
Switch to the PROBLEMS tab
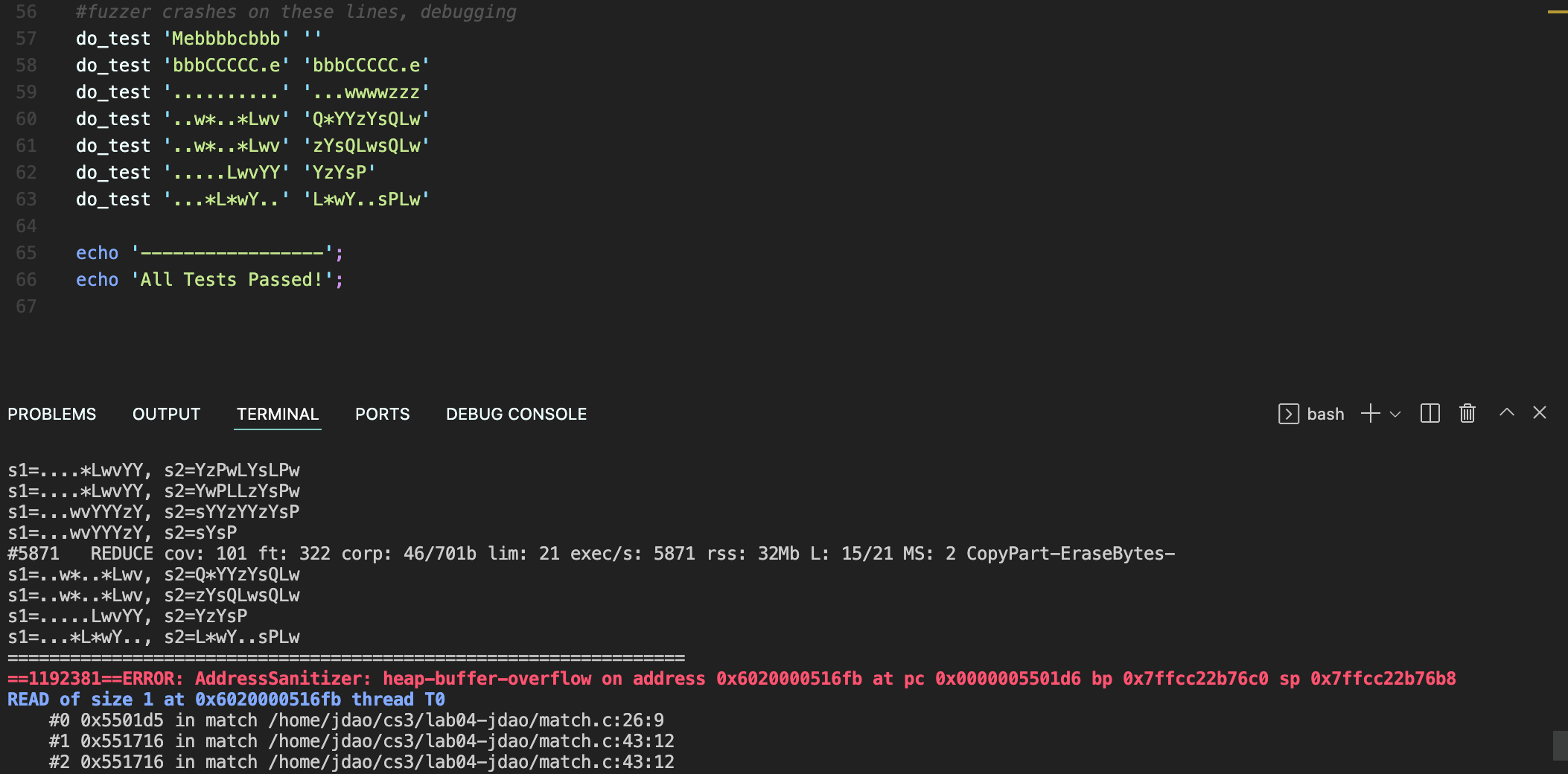point(52,415)
